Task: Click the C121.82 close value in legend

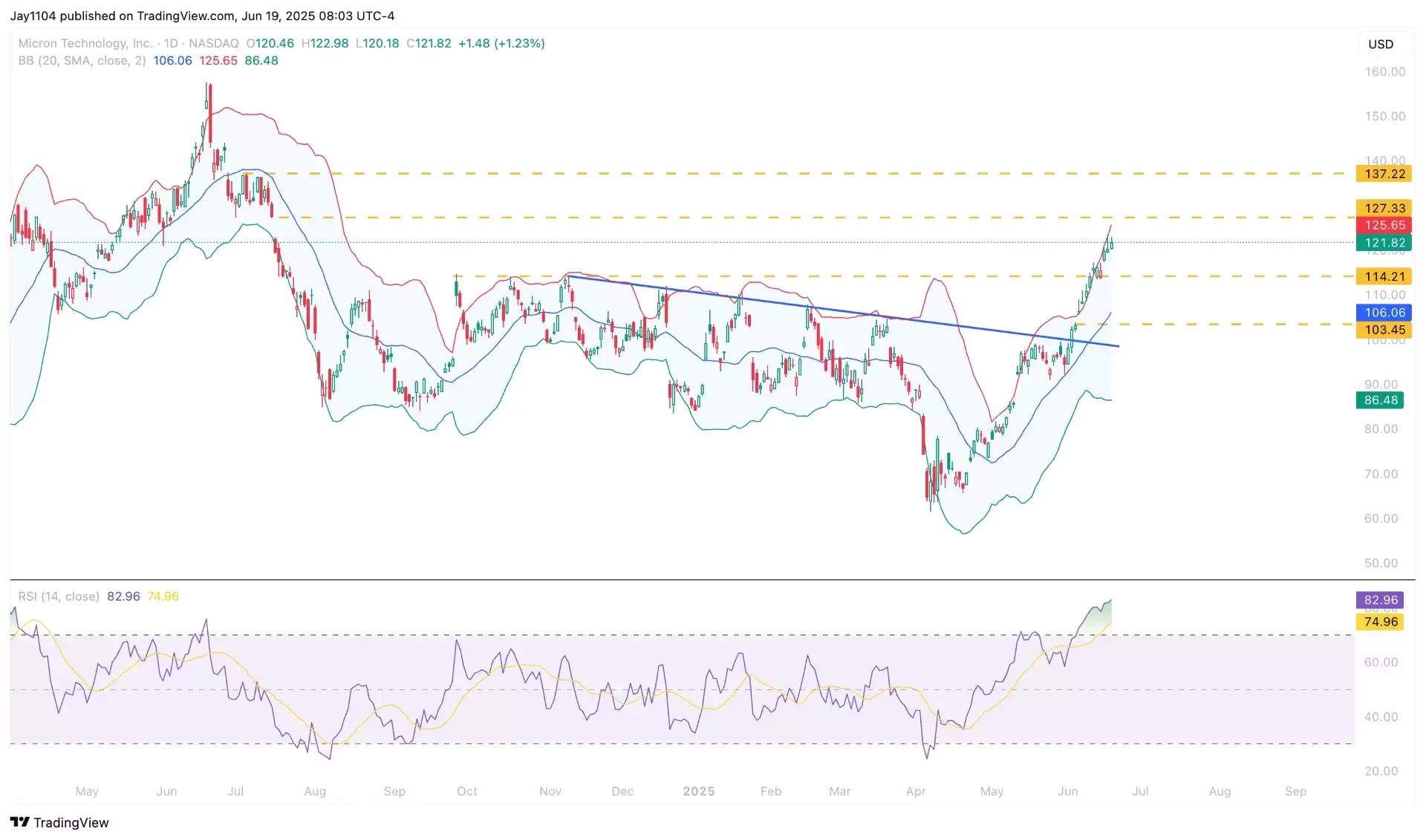Action: [x=429, y=44]
